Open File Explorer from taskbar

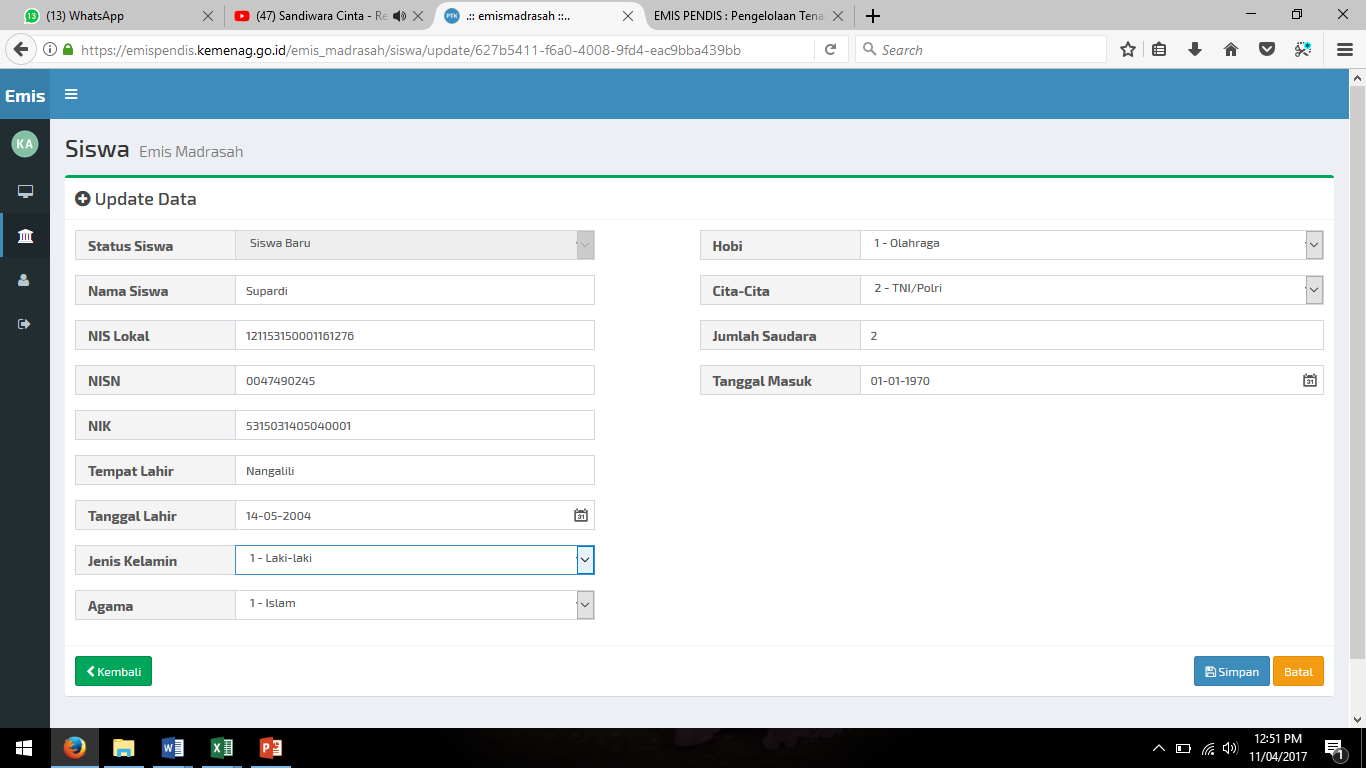coord(123,748)
